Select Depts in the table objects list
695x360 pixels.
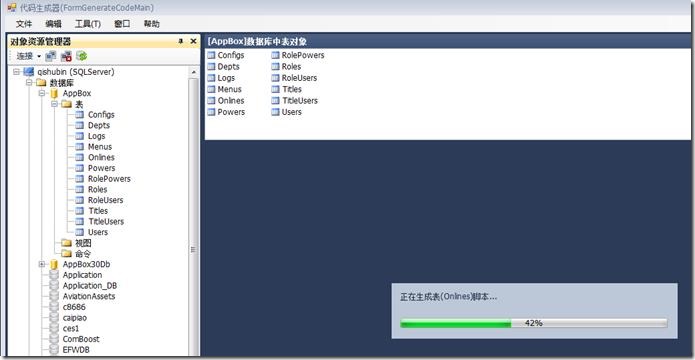228,67
